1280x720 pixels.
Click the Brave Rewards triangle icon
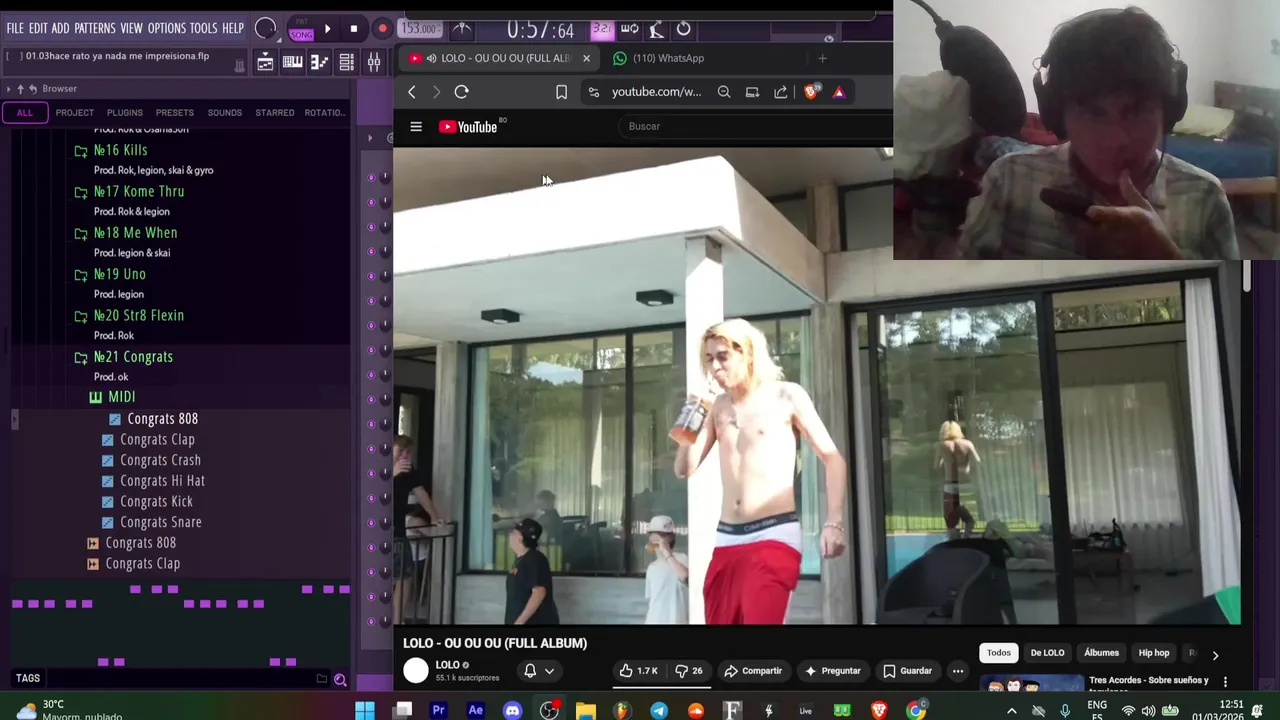[838, 92]
